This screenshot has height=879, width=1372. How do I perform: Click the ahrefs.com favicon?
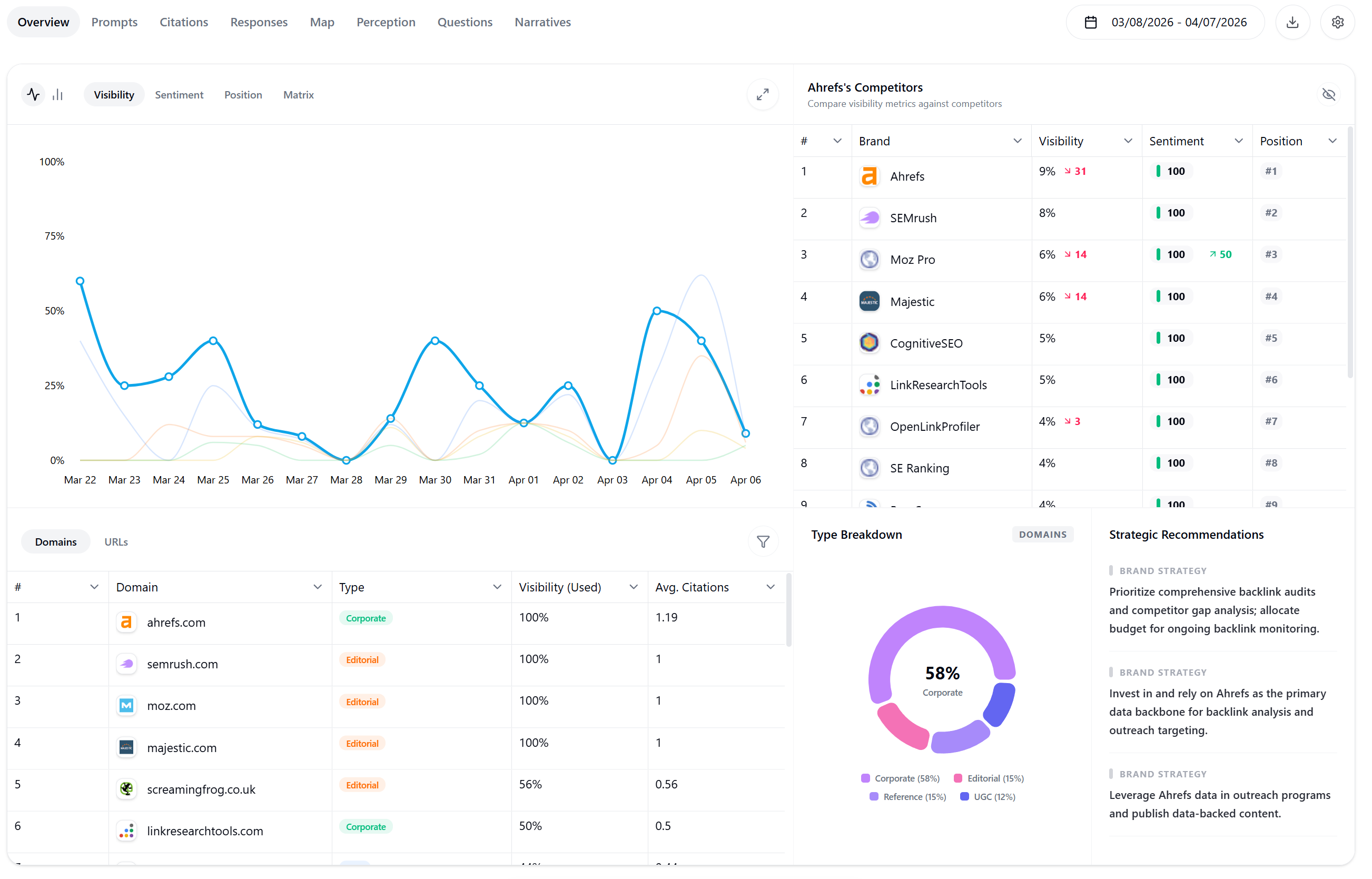pyautogui.click(x=126, y=622)
